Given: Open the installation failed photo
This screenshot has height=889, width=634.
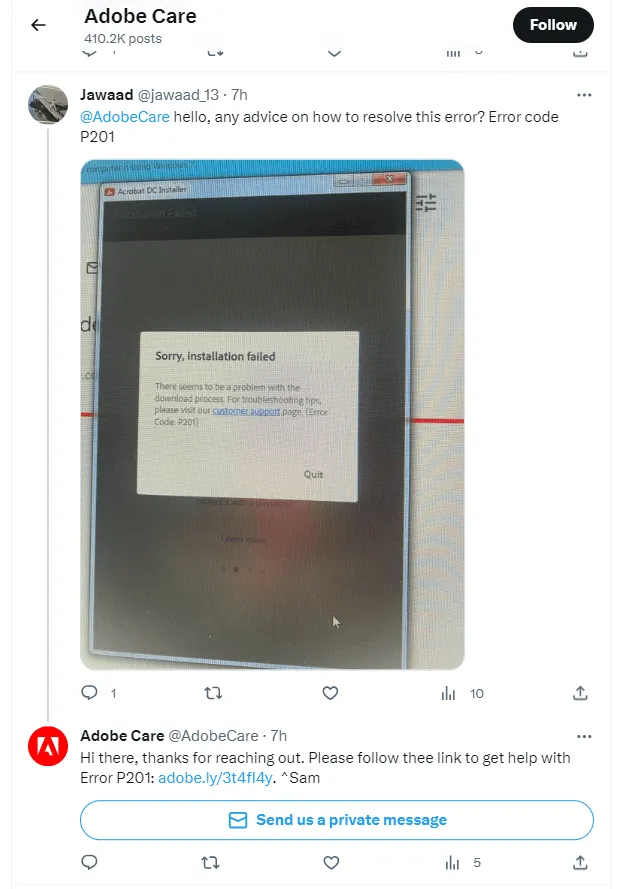Looking at the screenshot, I should (x=272, y=414).
